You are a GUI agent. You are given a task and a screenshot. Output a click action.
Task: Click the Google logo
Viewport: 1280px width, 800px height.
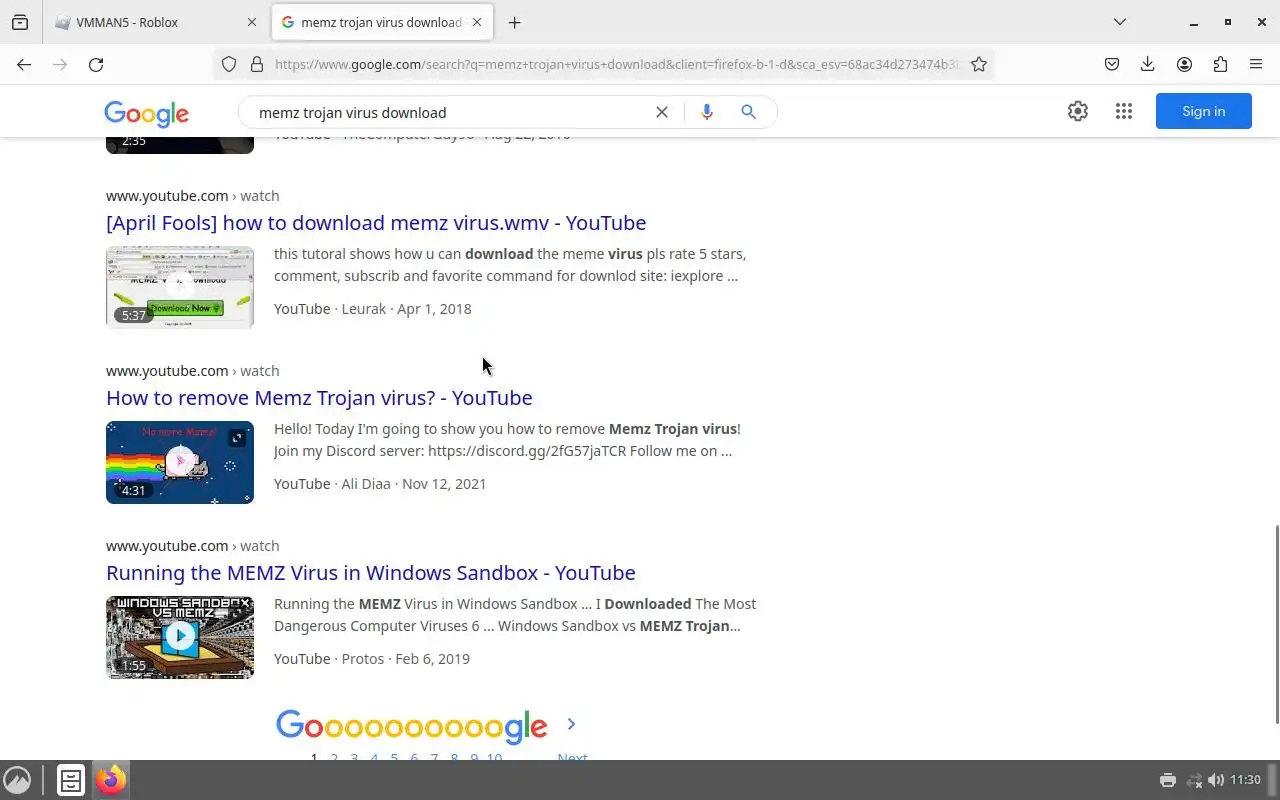click(x=146, y=114)
